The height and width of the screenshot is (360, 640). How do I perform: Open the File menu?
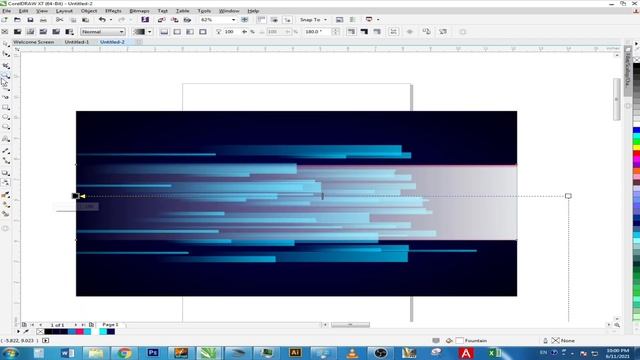7,11
